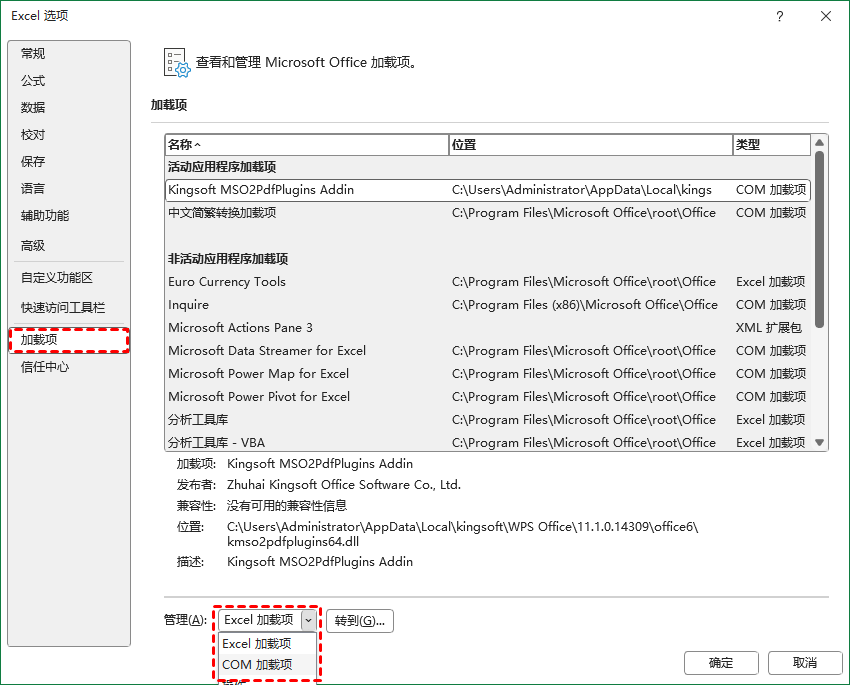Open the 自定义功能区 category
Image resolution: width=850 pixels, height=685 pixels.
(69, 277)
